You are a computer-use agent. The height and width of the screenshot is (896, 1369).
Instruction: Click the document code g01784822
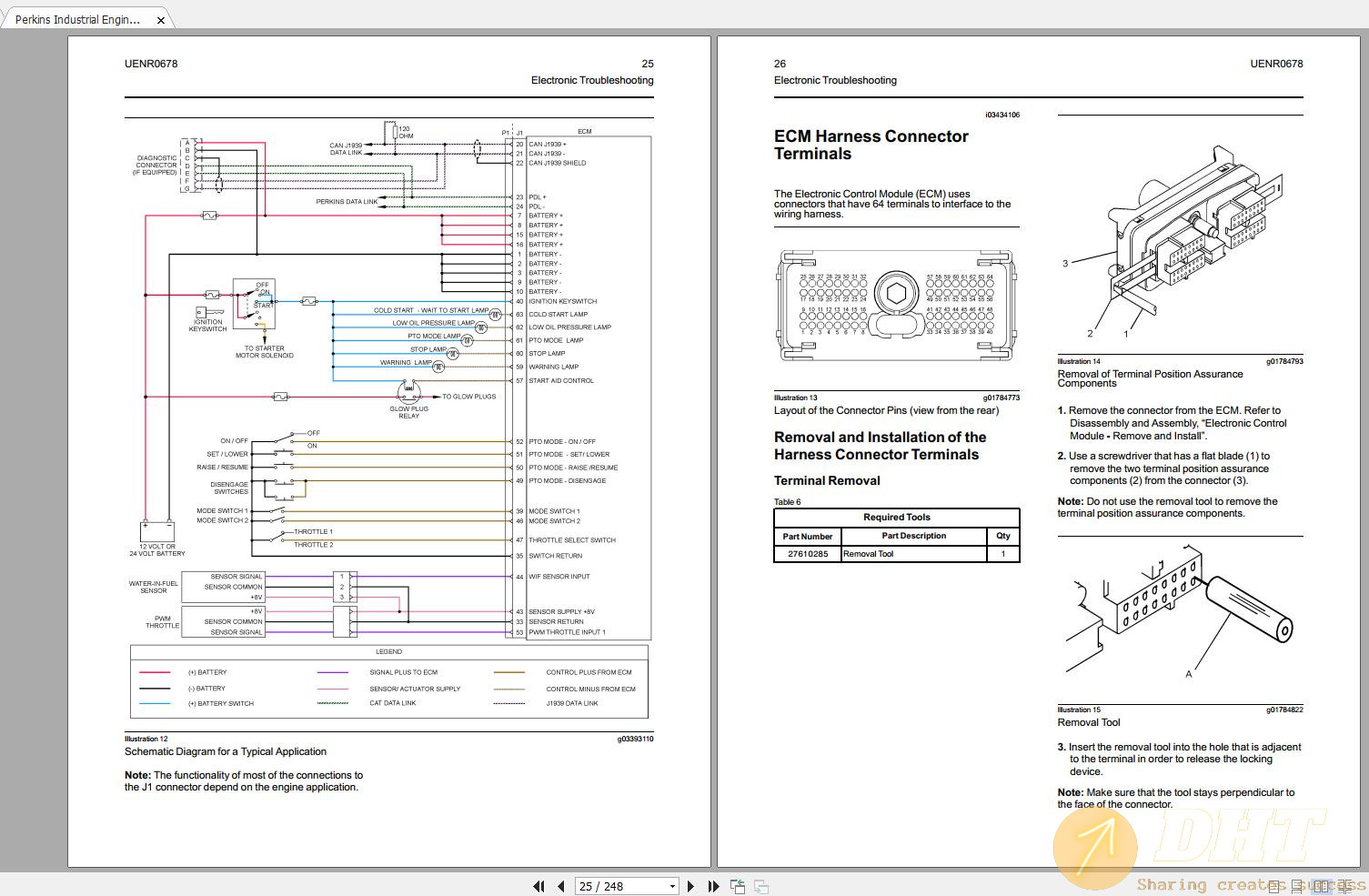1284,710
